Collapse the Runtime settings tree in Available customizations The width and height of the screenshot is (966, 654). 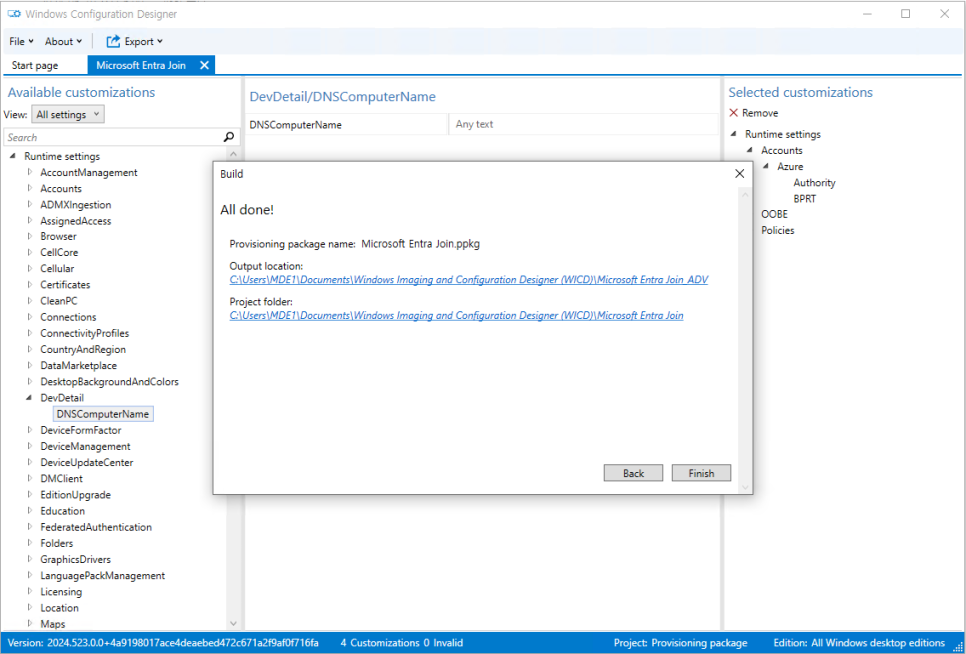pos(12,156)
